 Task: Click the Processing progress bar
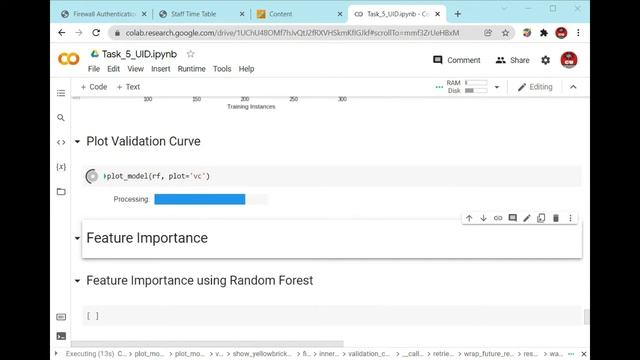click(211, 199)
